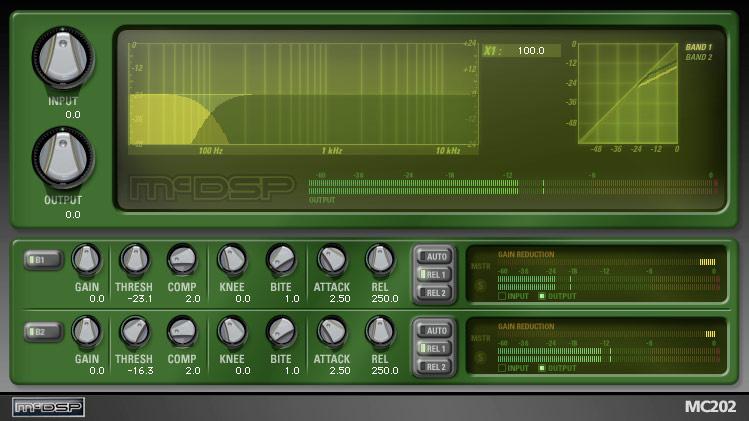Click the Band 2 THRESH knob

click(134, 332)
